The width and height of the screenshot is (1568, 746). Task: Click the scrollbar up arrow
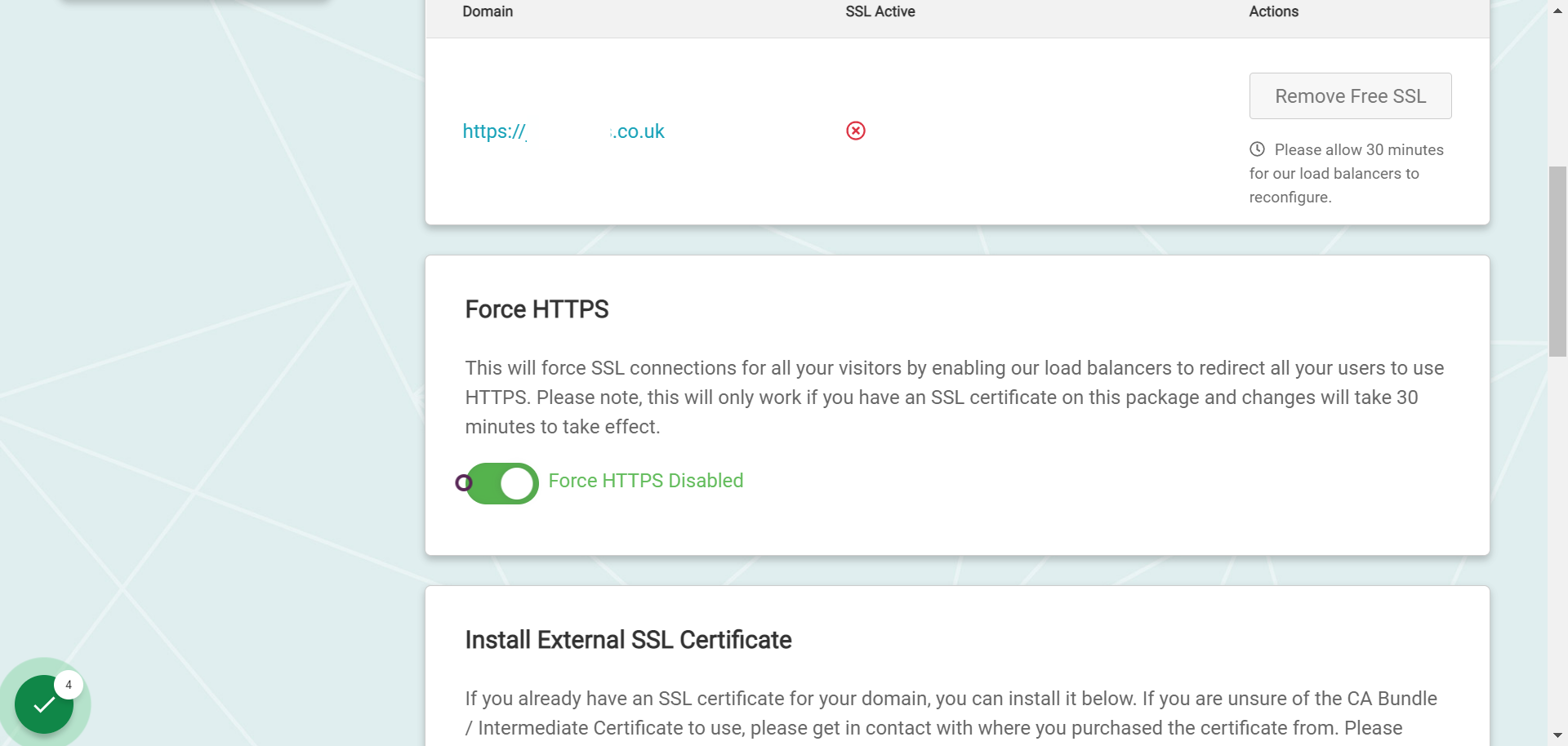point(1557,10)
